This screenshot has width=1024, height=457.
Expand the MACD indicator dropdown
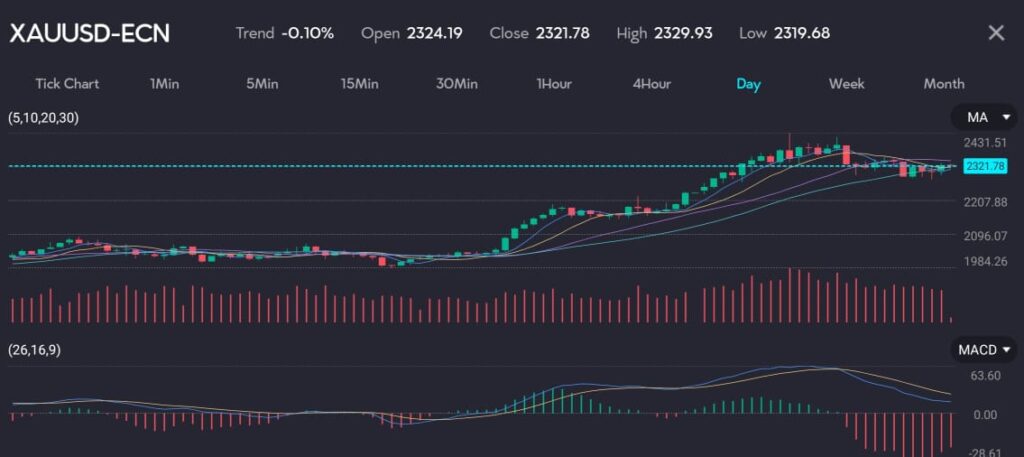click(983, 350)
